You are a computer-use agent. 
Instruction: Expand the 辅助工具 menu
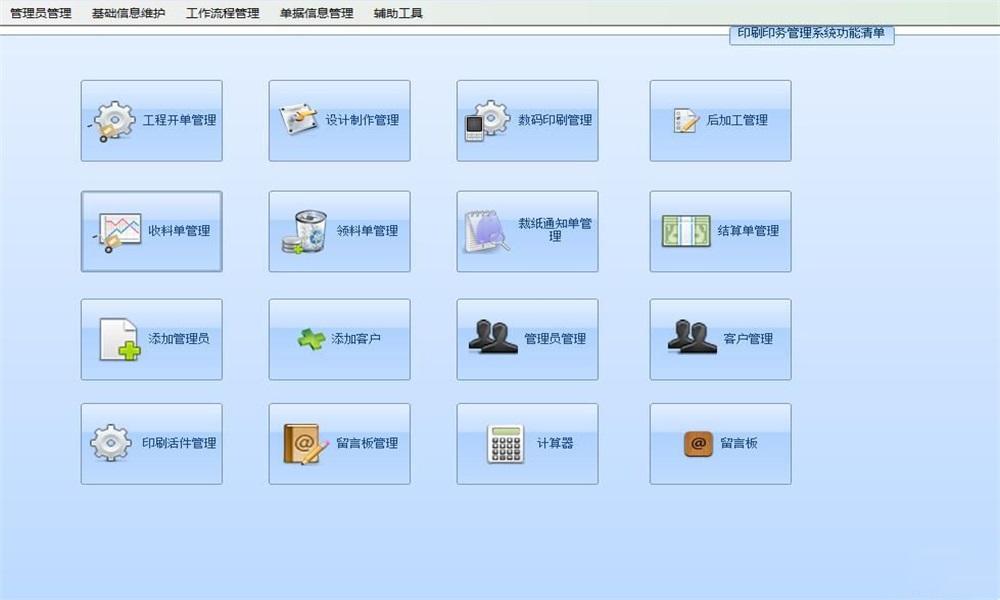click(398, 14)
